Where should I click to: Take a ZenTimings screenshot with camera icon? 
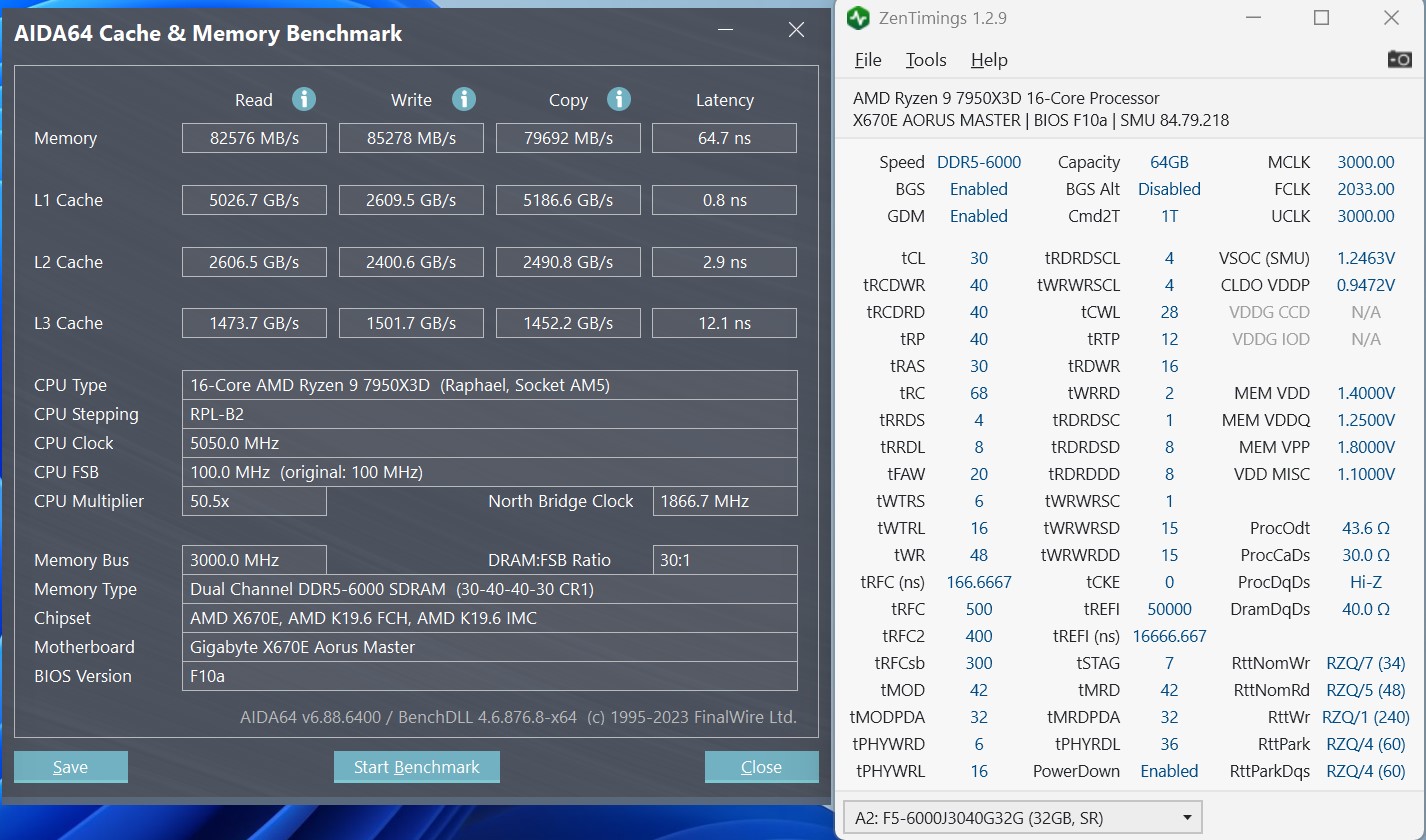point(1400,59)
